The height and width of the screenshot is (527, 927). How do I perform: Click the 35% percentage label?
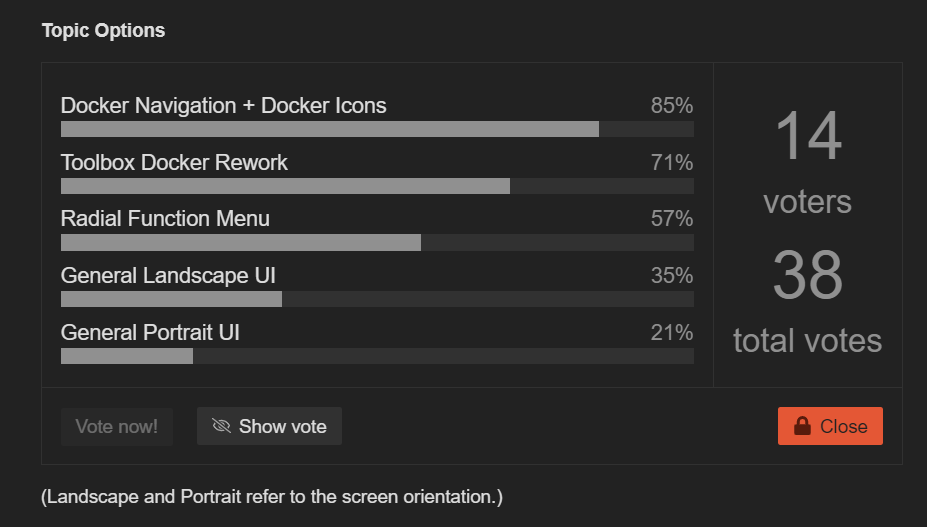pyautogui.click(x=671, y=275)
